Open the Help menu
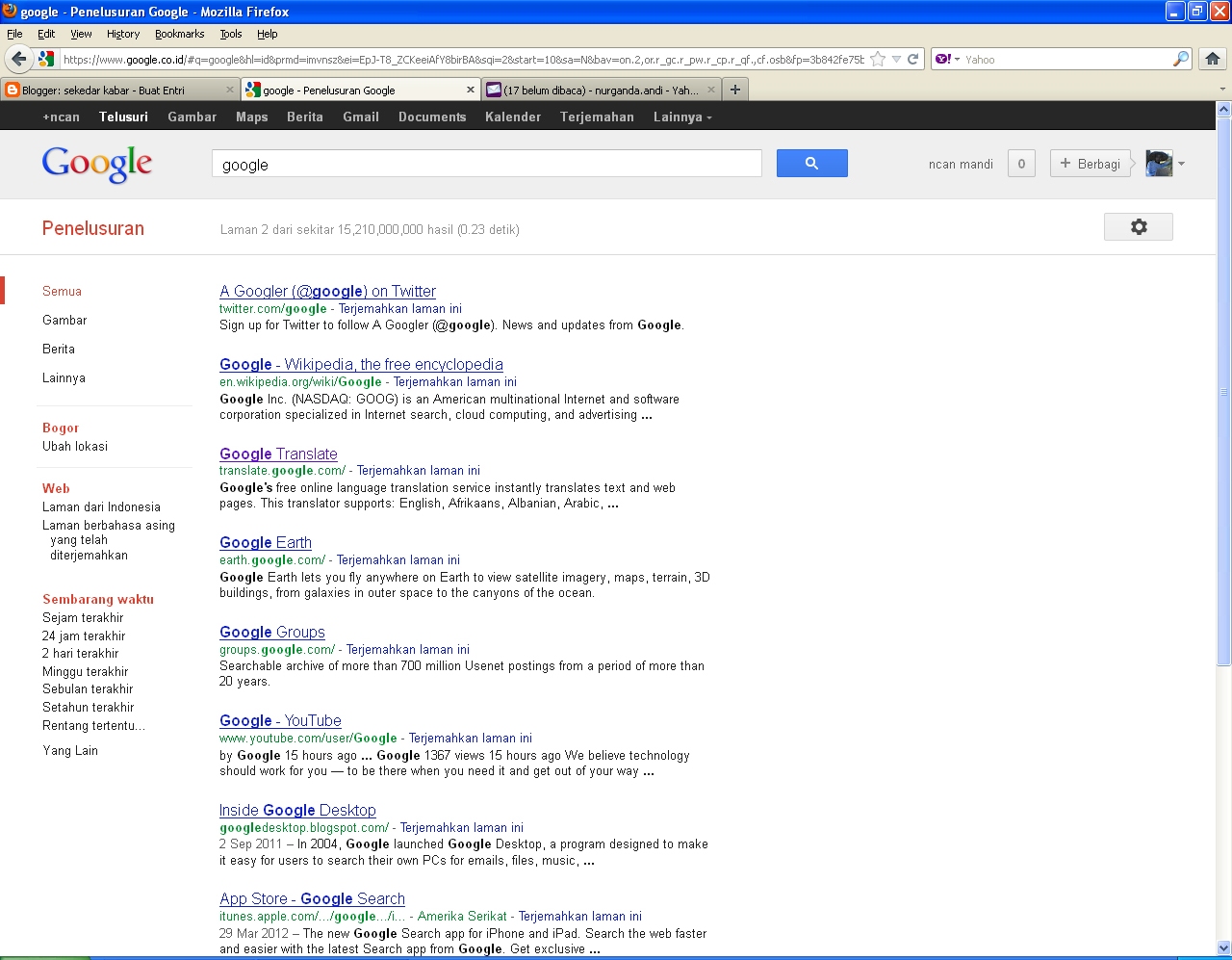 [268, 34]
